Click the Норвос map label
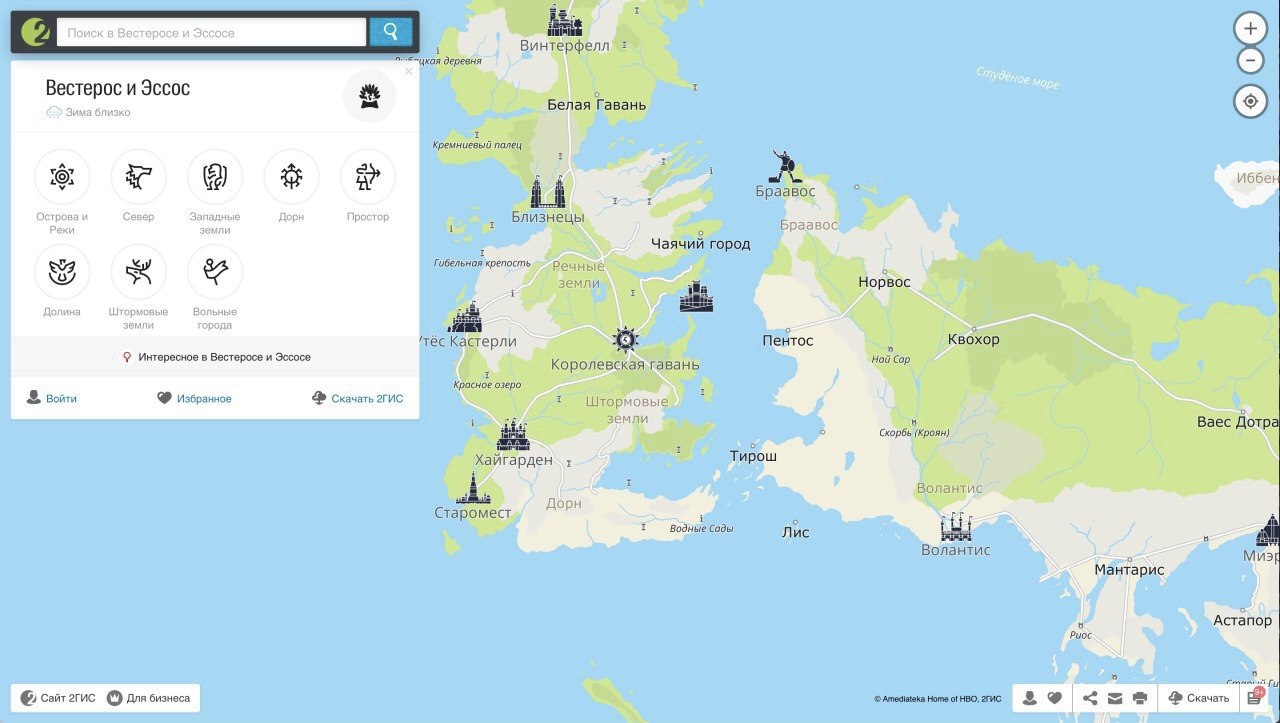 coord(884,282)
